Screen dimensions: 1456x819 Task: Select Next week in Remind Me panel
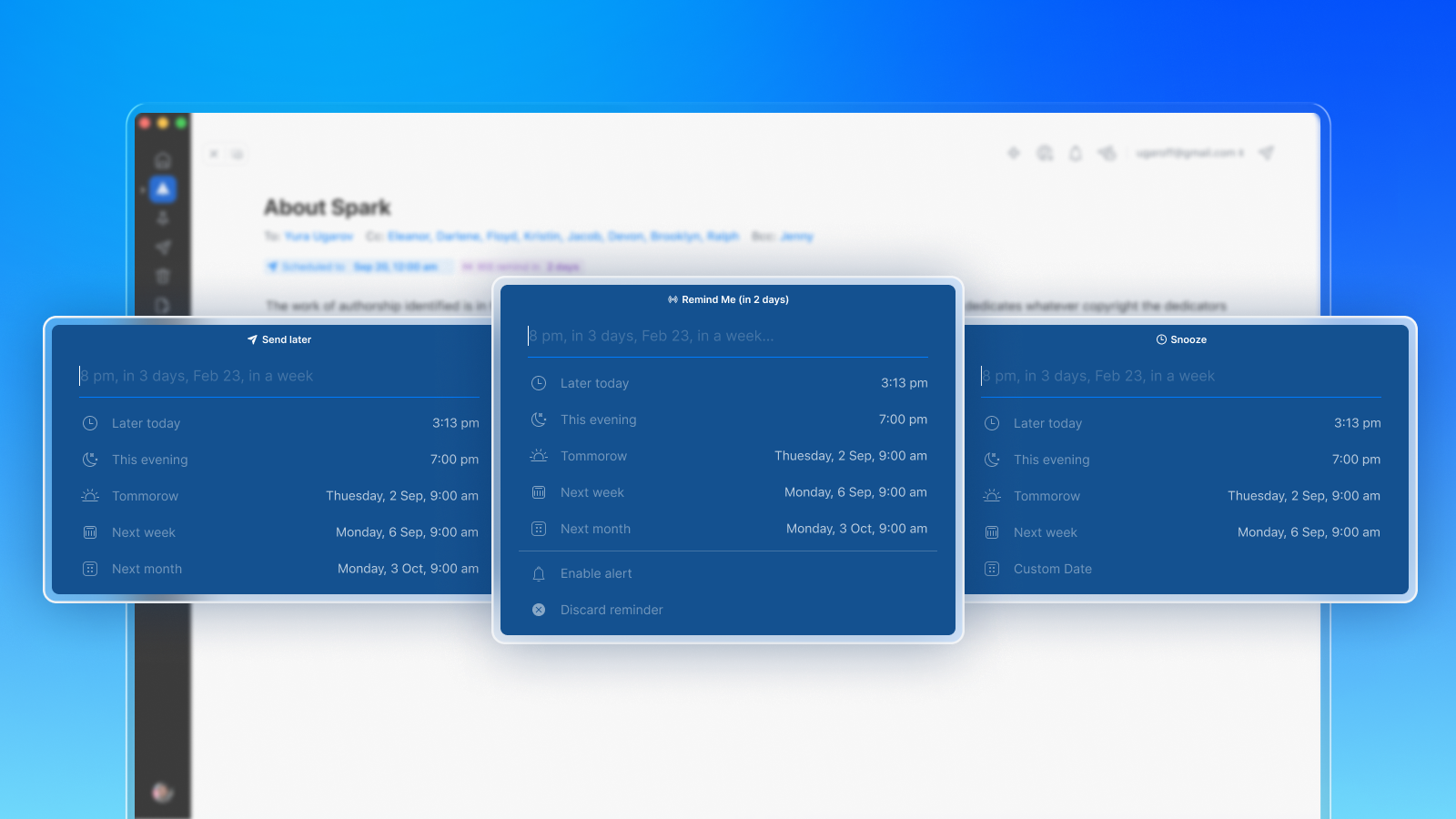[x=728, y=492]
